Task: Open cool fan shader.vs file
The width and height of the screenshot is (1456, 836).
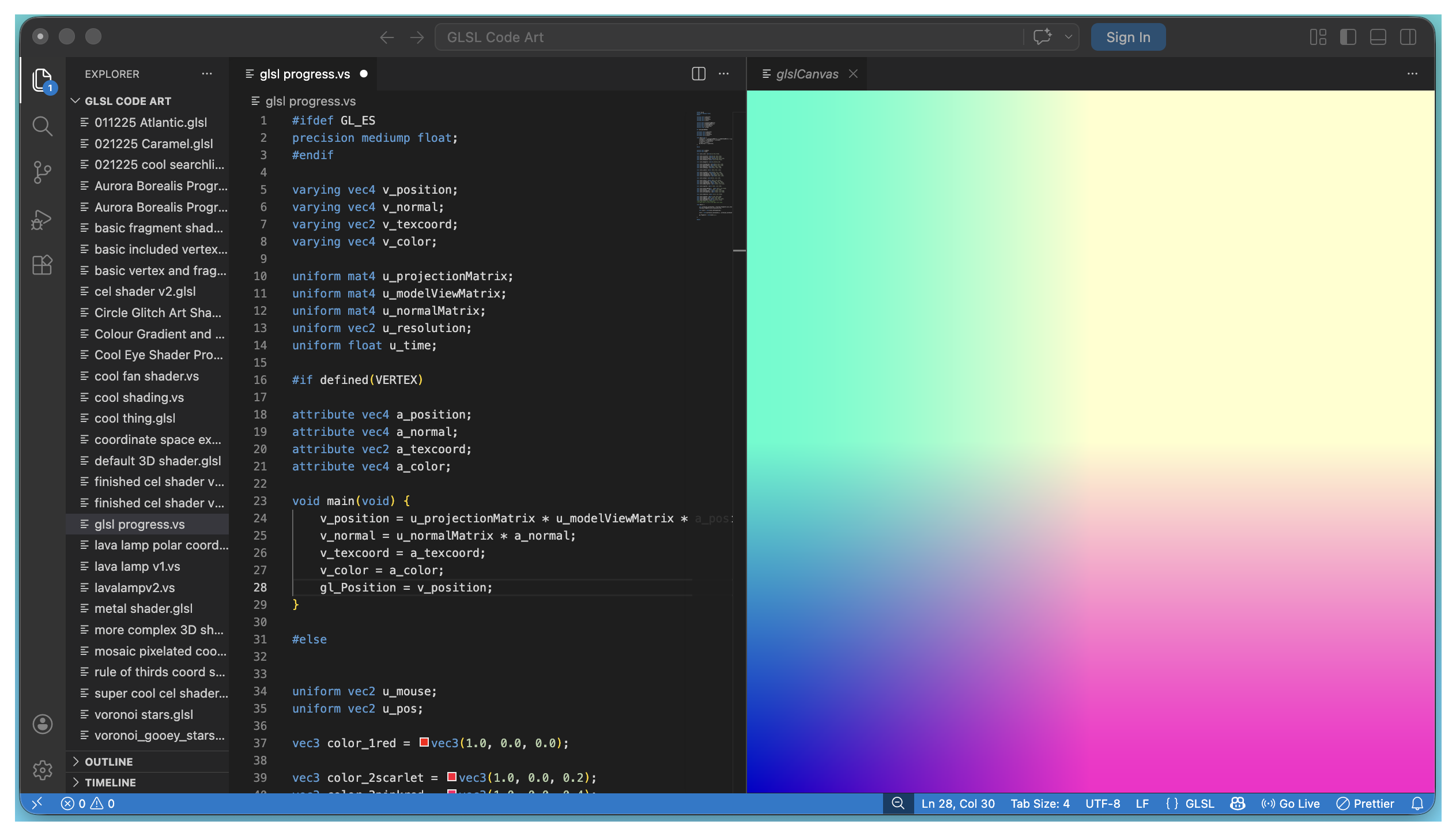Action: [148, 376]
